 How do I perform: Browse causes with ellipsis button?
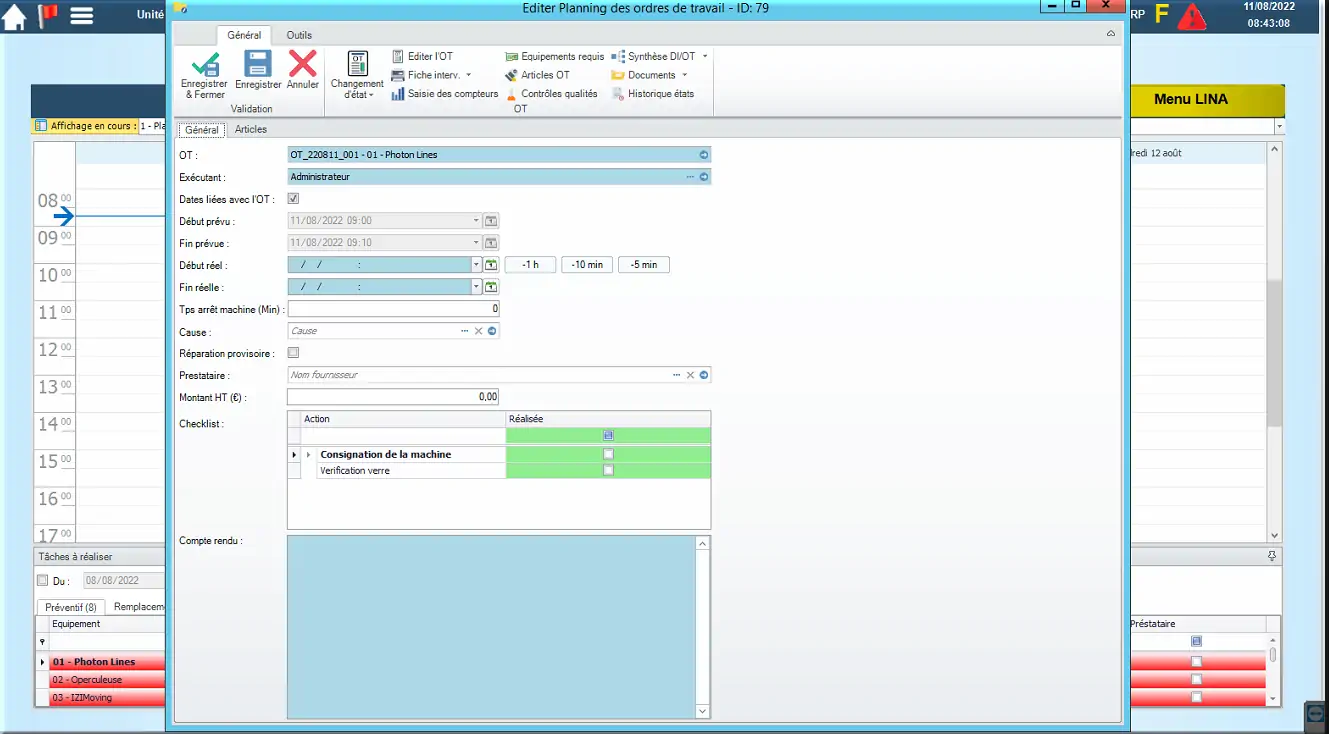click(465, 331)
